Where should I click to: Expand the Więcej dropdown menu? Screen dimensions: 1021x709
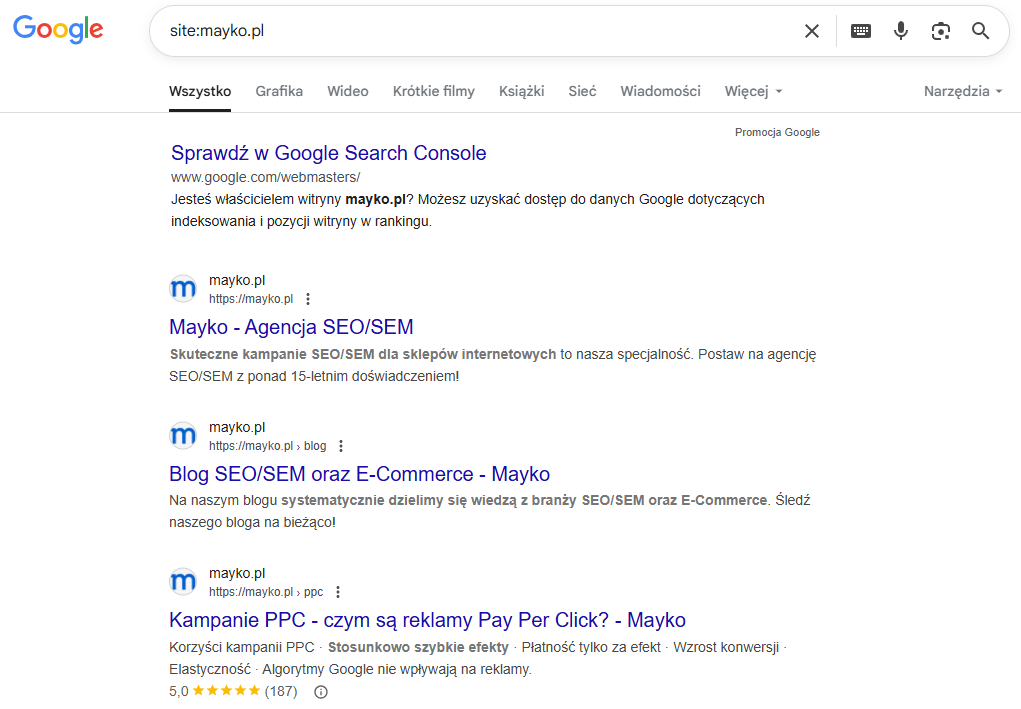[753, 91]
